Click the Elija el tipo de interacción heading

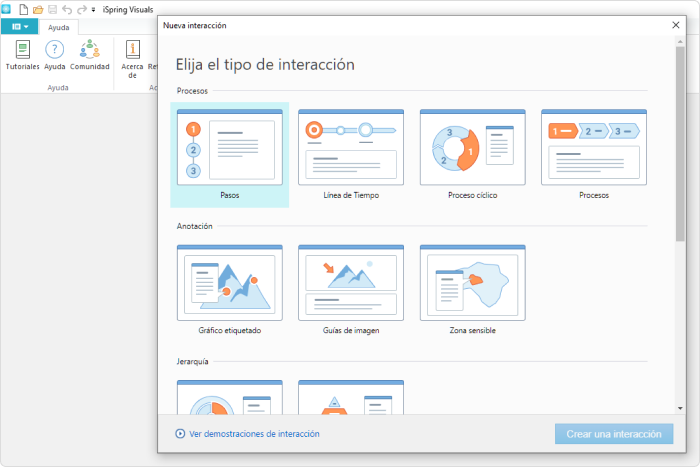pyautogui.click(x=265, y=65)
